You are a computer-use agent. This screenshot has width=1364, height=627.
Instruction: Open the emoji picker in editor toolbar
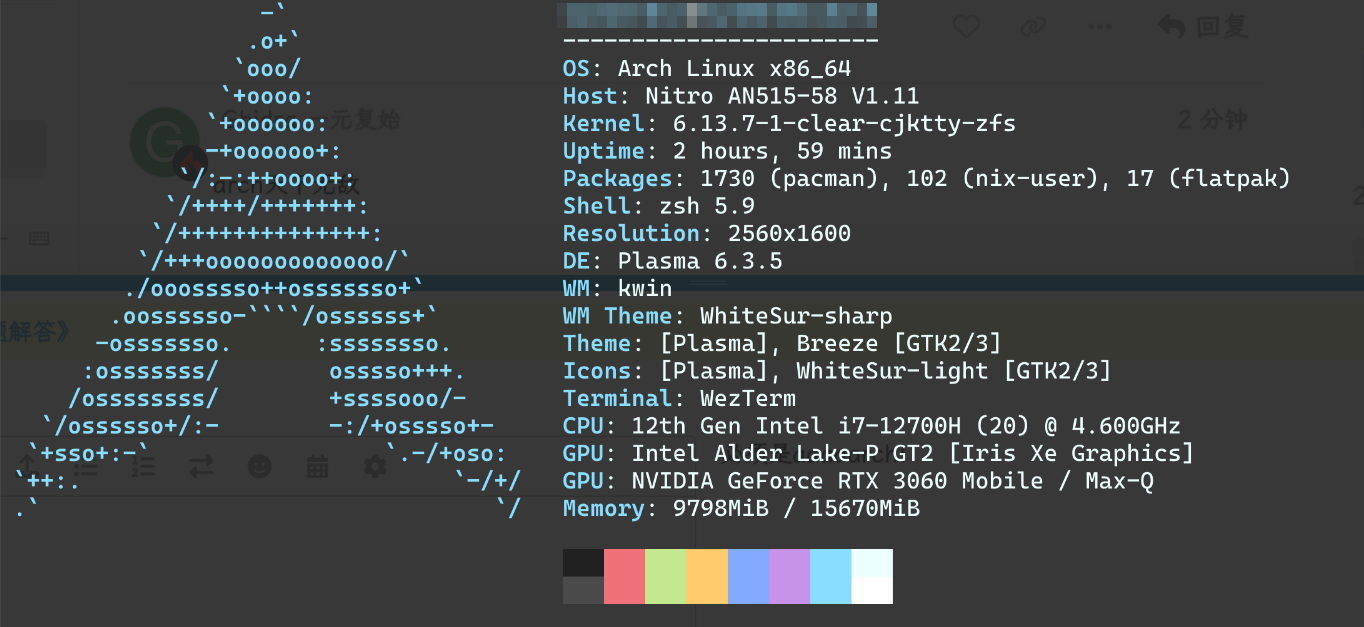(x=260, y=466)
